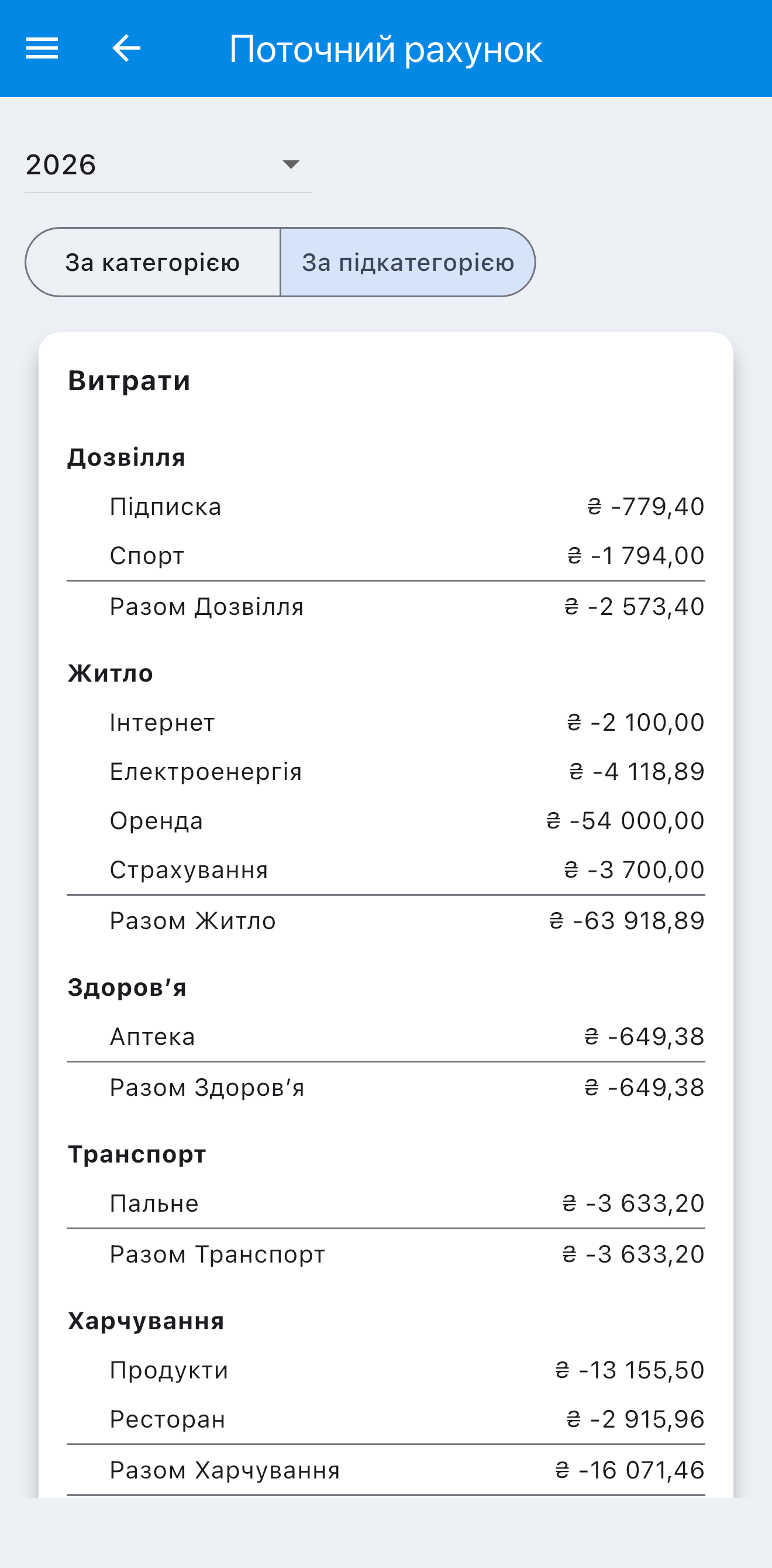Select the Спорт expense row
The height and width of the screenshot is (1568, 772).
coord(385,556)
